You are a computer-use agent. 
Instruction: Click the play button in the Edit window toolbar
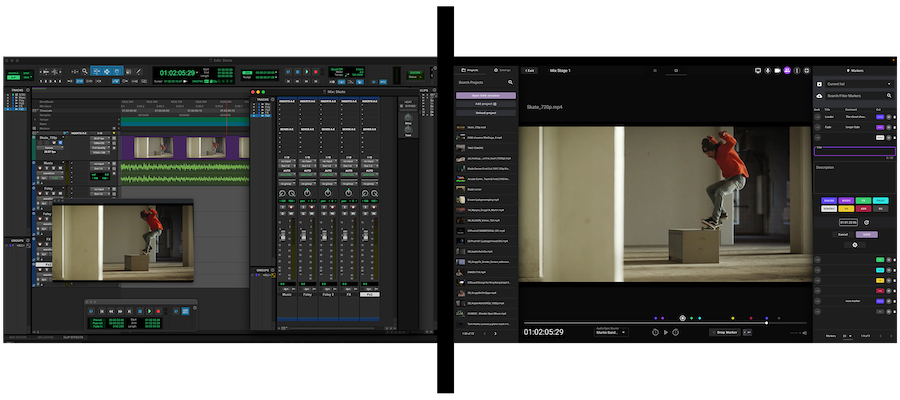coord(307,72)
